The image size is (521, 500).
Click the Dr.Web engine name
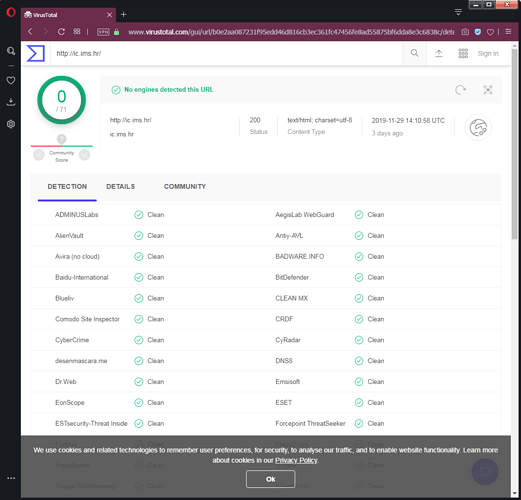click(x=66, y=382)
